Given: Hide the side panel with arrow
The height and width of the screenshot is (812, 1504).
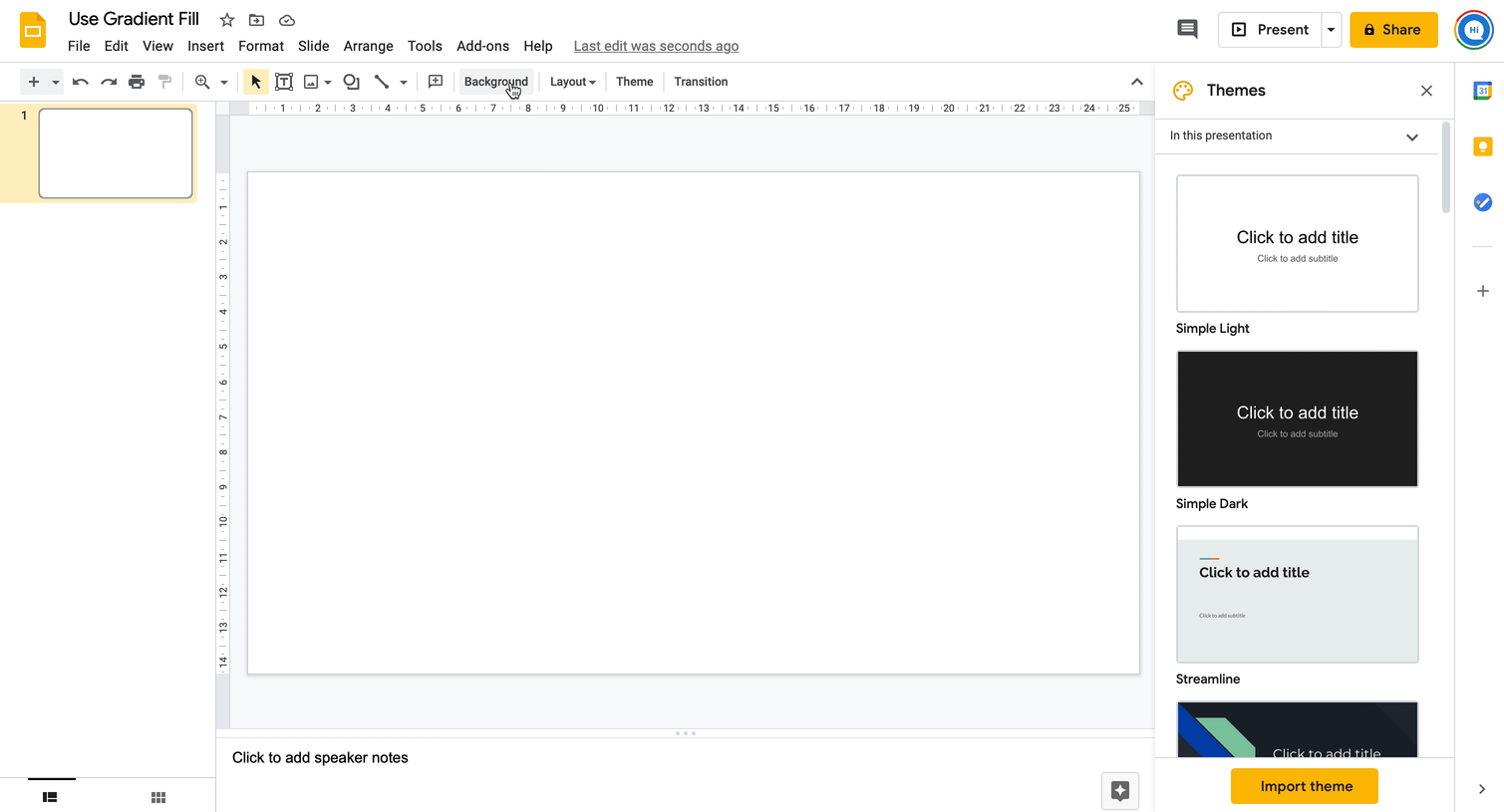Looking at the screenshot, I should coord(1481,789).
